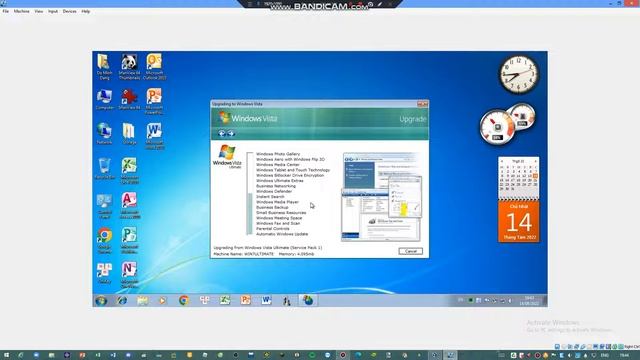Screen dimensions: 640x360
Task: Click the Vista screenshots preview image
Action: [x=381, y=197]
